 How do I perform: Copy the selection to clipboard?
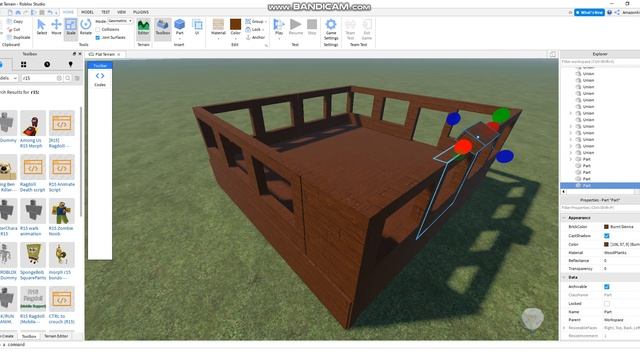(16, 21)
